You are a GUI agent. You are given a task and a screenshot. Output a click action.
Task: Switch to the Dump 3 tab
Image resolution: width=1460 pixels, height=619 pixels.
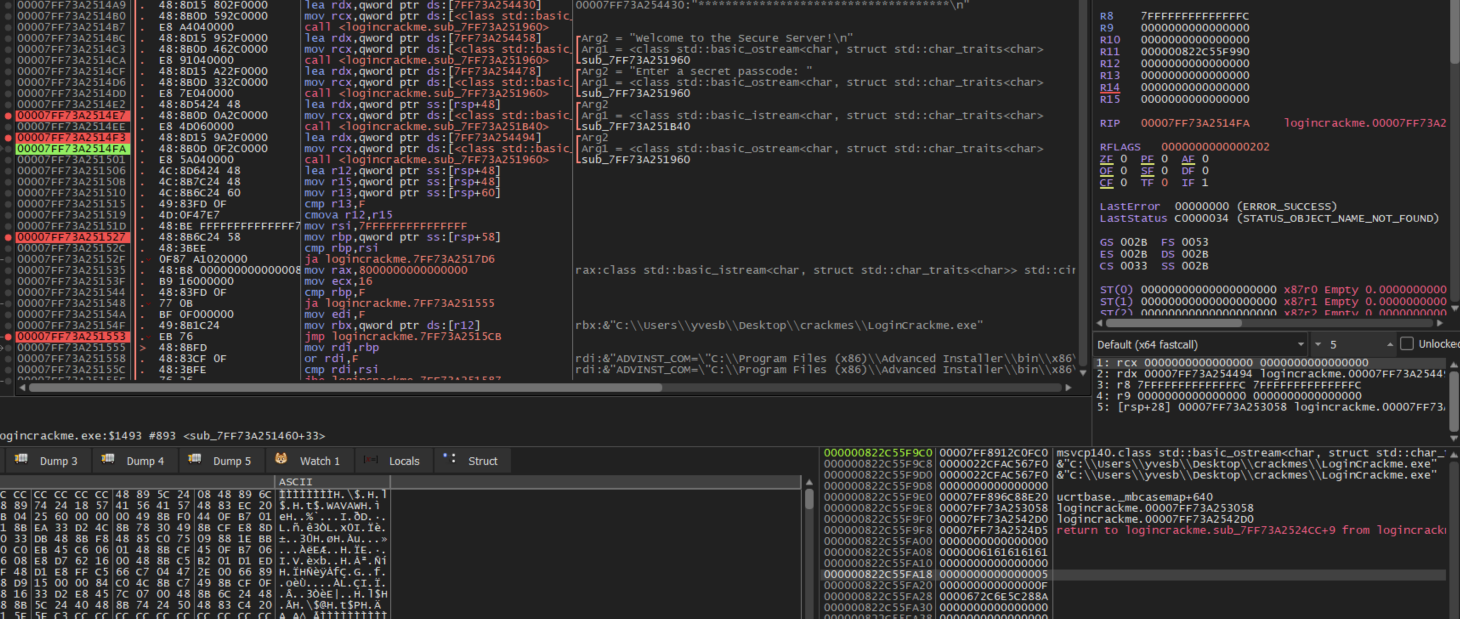coord(48,461)
